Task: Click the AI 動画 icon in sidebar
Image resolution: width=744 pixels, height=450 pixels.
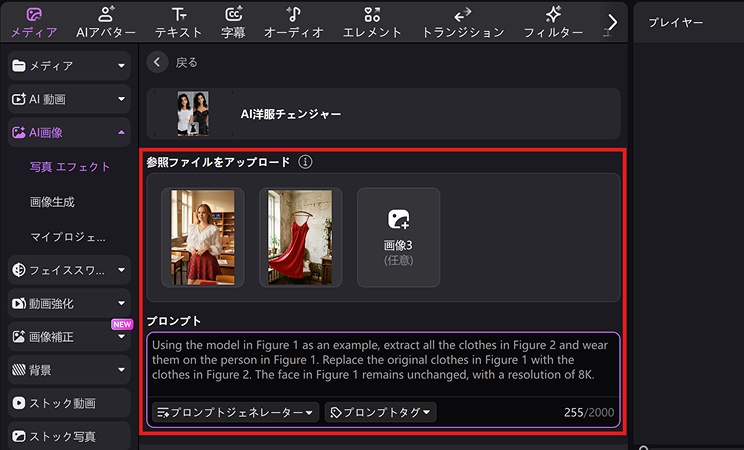Action: pos(19,99)
